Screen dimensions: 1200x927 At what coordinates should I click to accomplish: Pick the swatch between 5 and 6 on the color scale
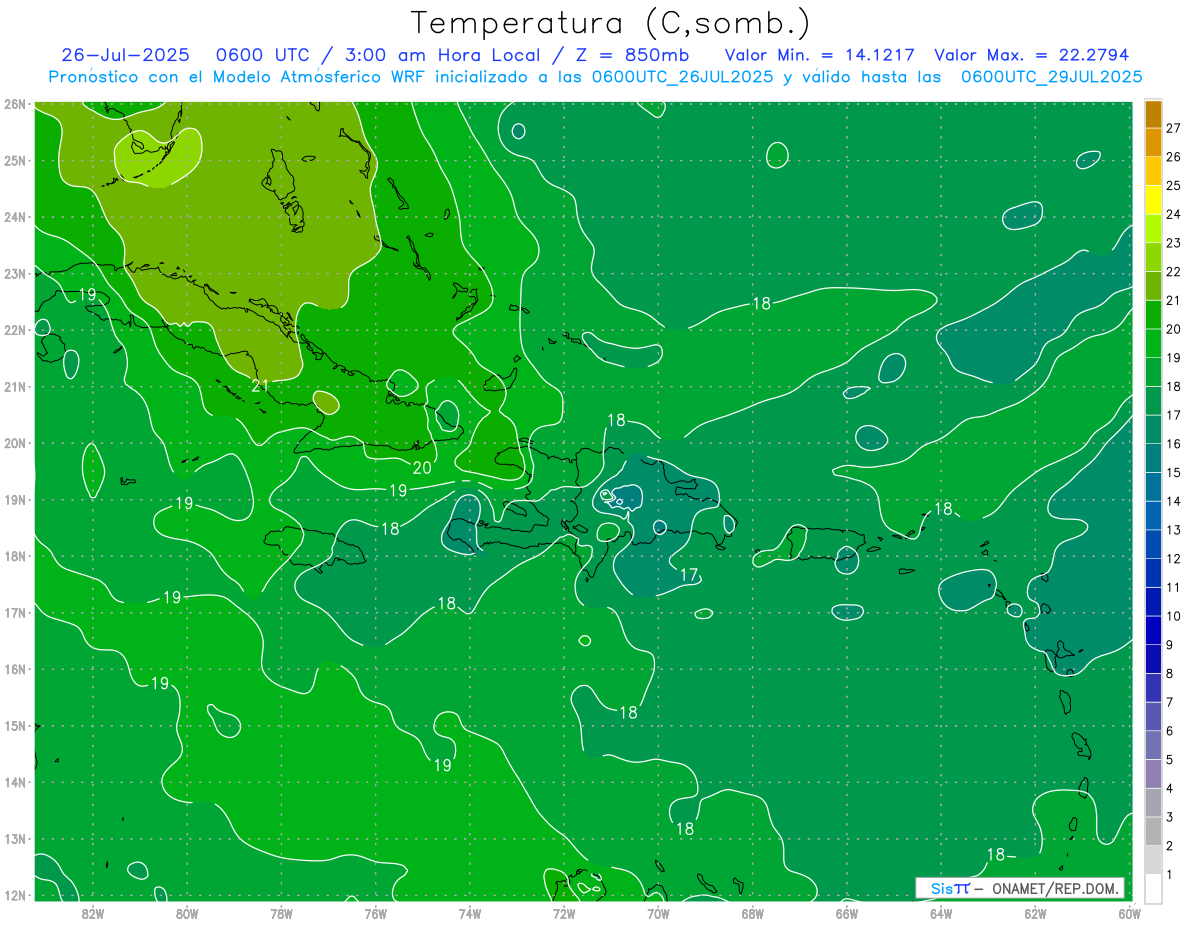[1153, 745]
